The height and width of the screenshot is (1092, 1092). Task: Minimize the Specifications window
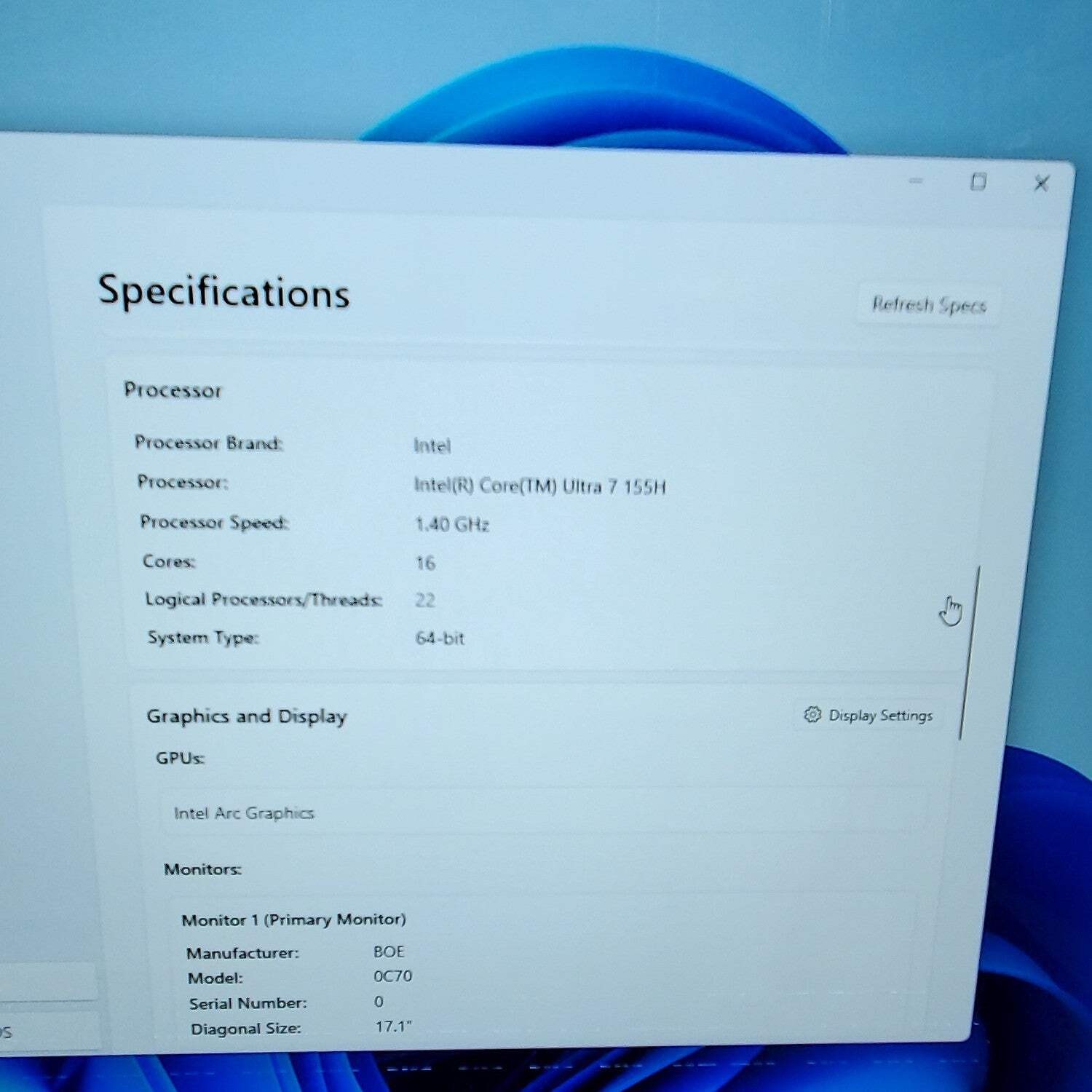click(916, 181)
